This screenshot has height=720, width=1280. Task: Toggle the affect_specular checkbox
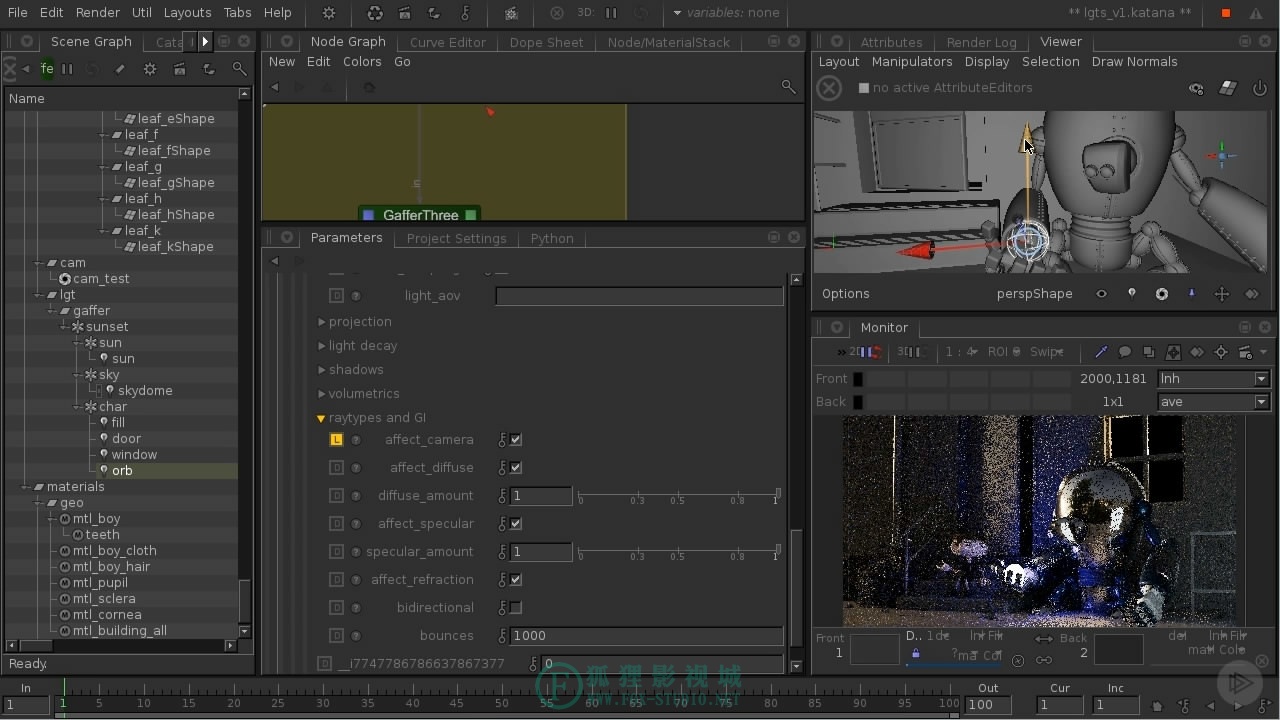point(516,524)
